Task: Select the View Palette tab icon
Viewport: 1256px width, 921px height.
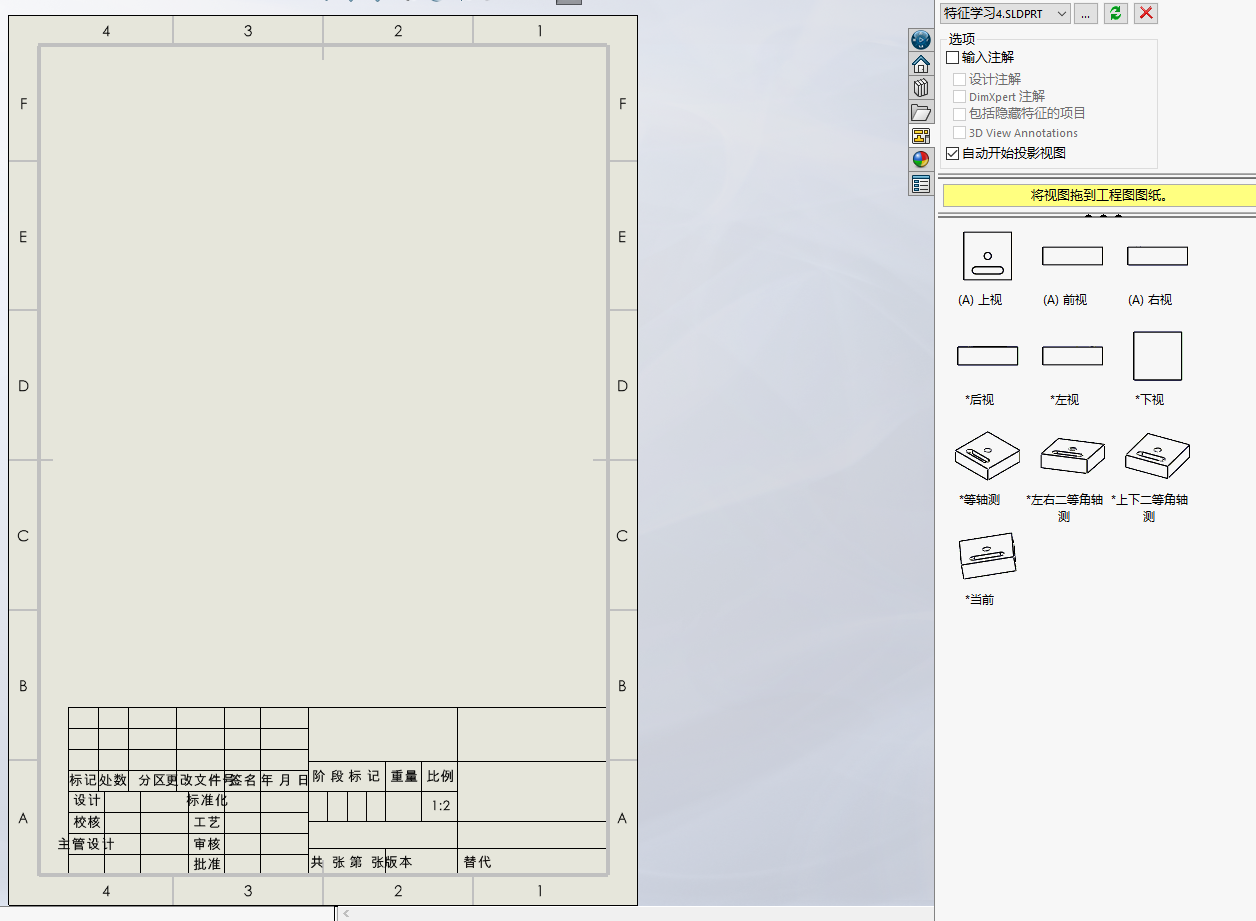Action: click(921, 136)
